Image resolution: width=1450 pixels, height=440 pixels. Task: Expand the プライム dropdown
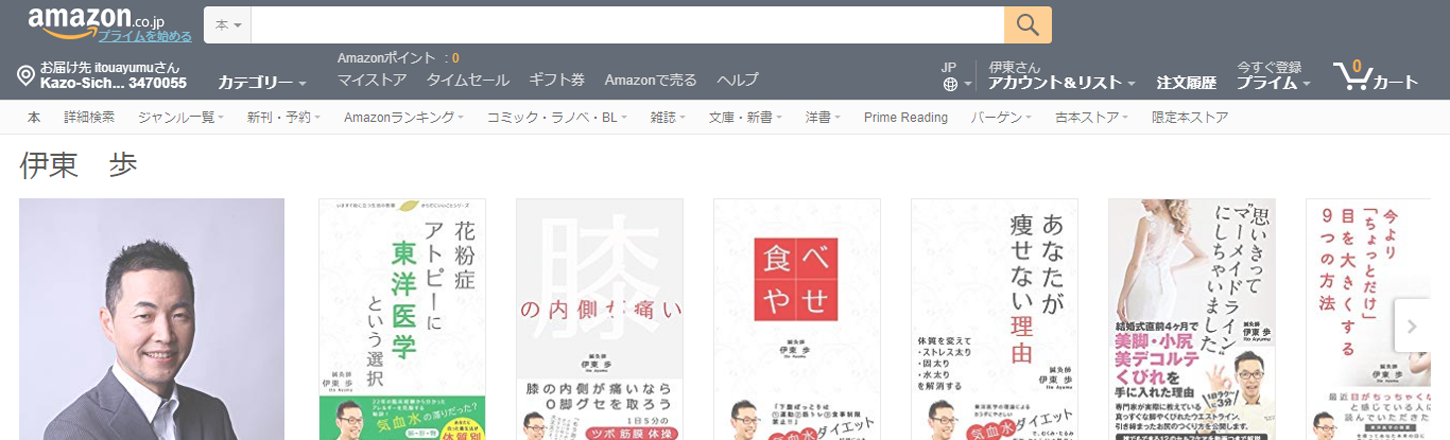coord(1273,83)
